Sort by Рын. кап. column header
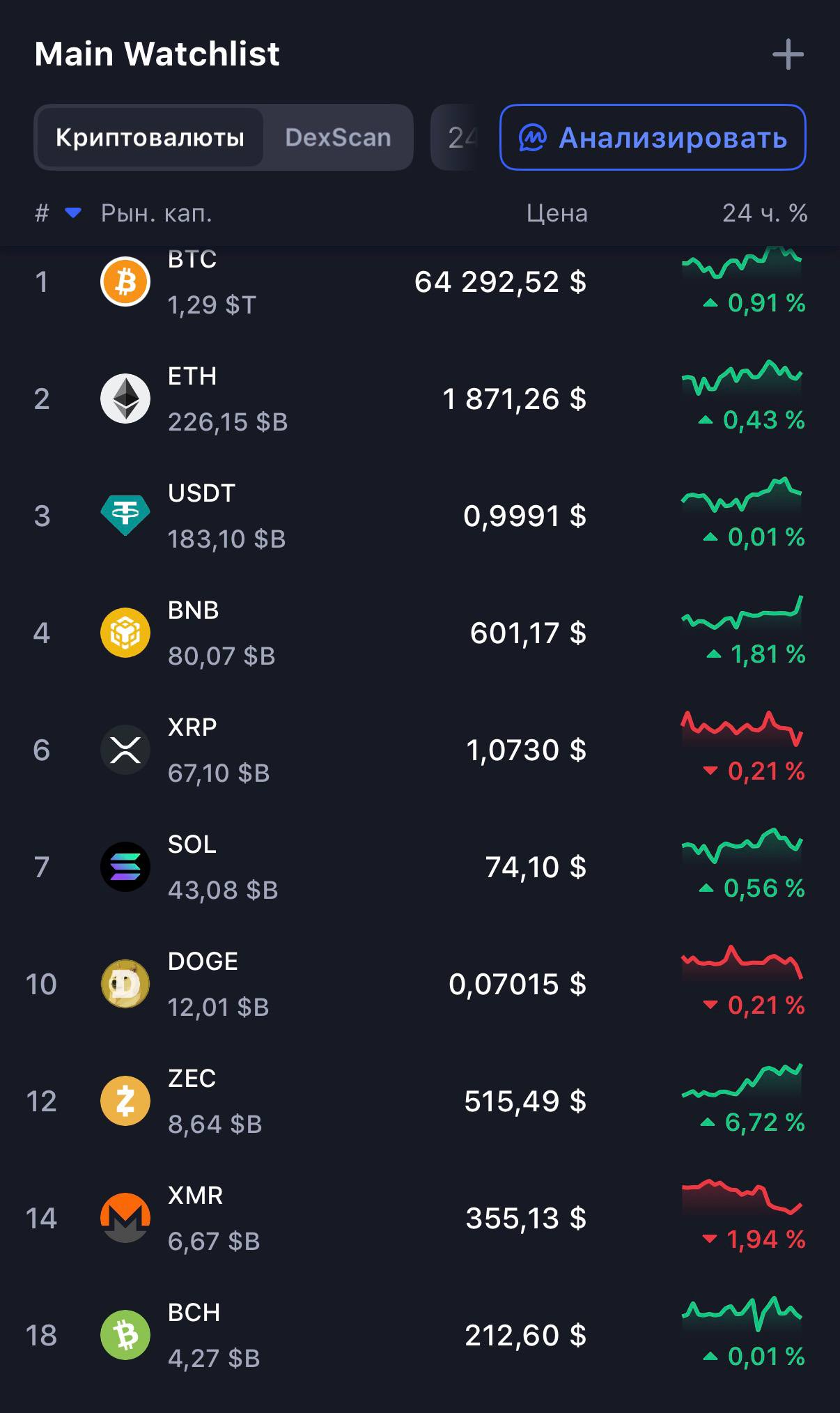Image resolution: width=840 pixels, height=1413 pixels. [157, 213]
